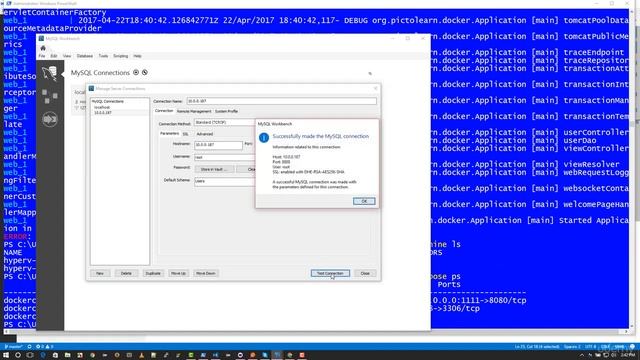The image size is (640, 360).
Task: Open the Models sidebar icon
Action: click(x=50, y=96)
